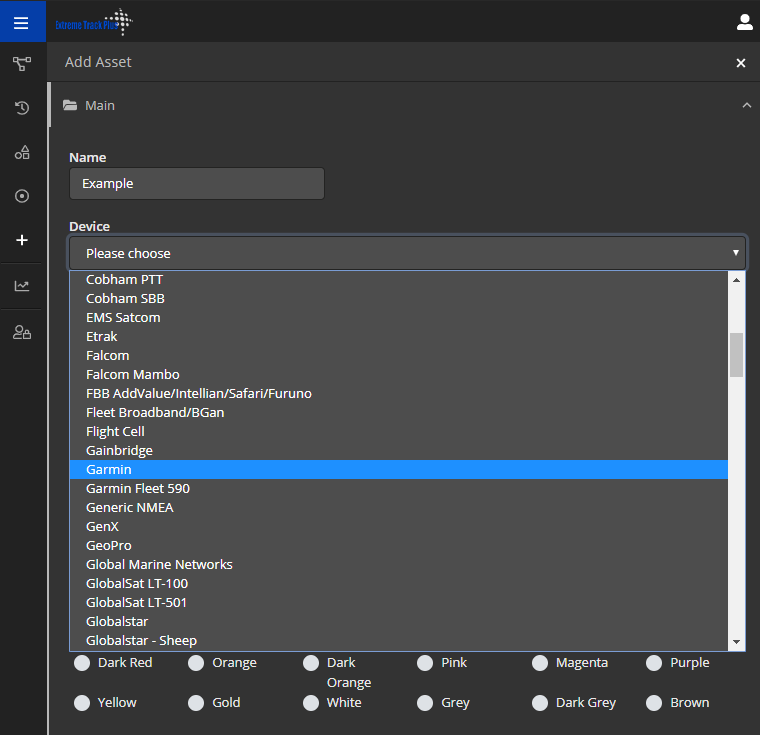Select the Pink color radio

425,663
